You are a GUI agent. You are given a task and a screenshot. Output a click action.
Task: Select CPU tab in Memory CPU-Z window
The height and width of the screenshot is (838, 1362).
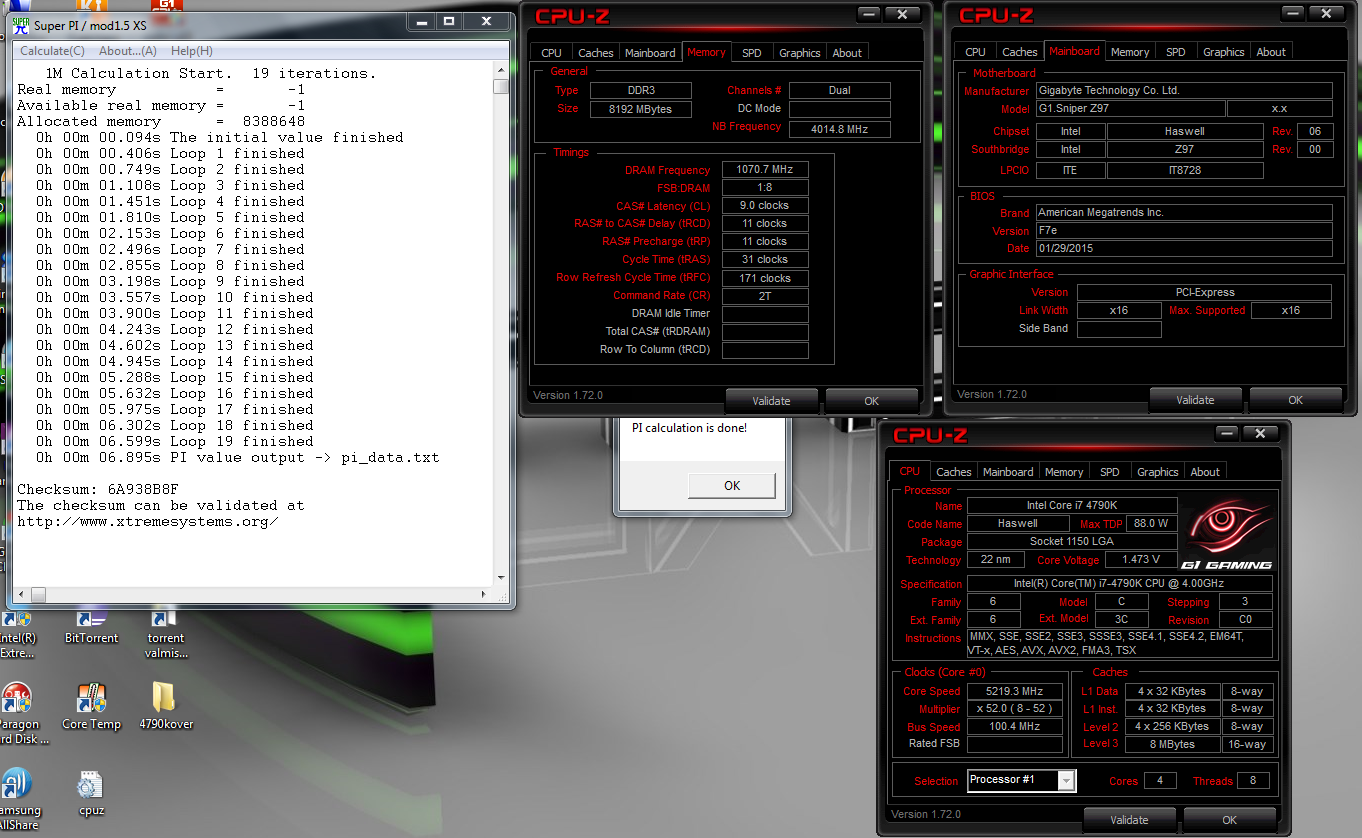tap(551, 52)
